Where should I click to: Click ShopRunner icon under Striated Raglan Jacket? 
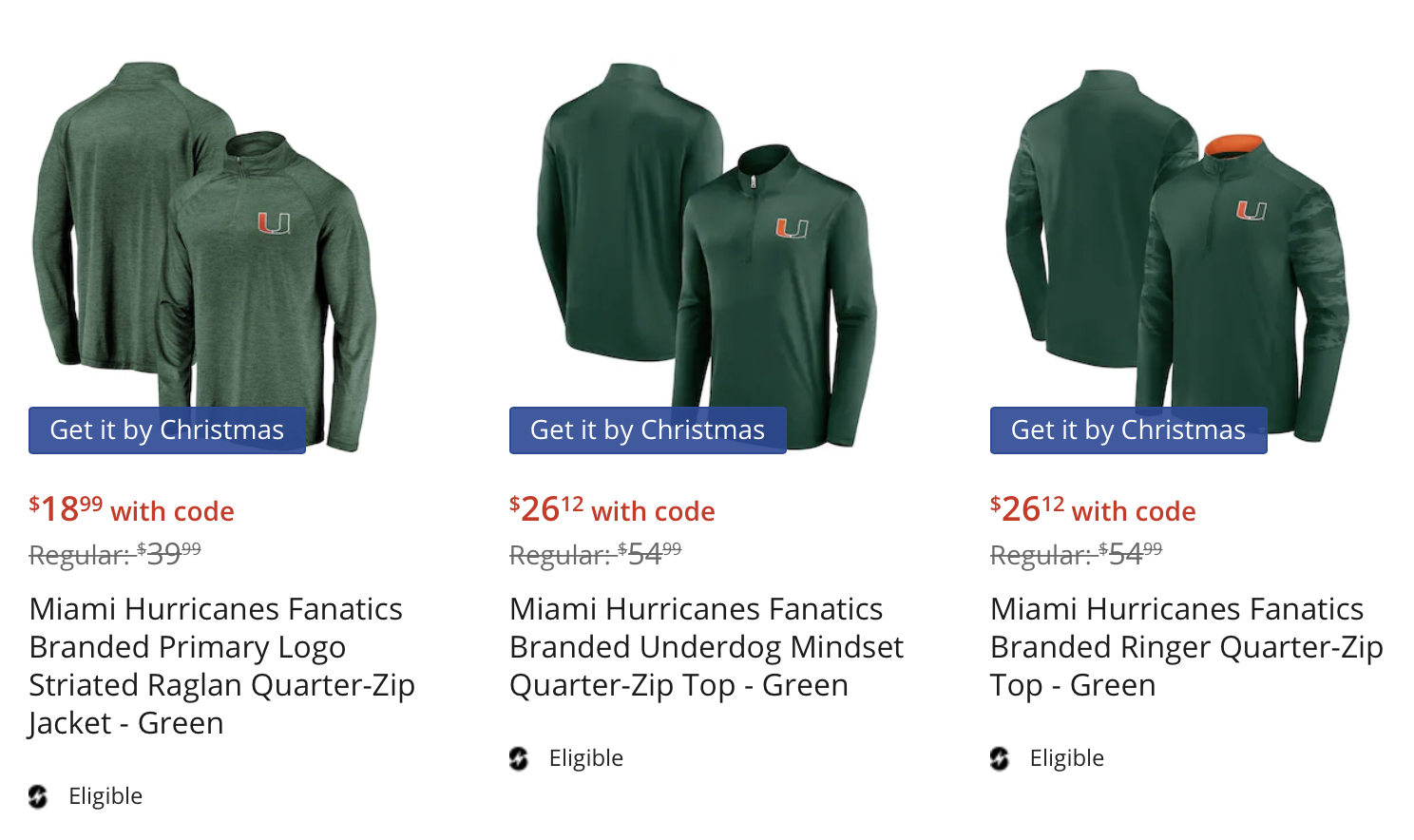point(38,796)
